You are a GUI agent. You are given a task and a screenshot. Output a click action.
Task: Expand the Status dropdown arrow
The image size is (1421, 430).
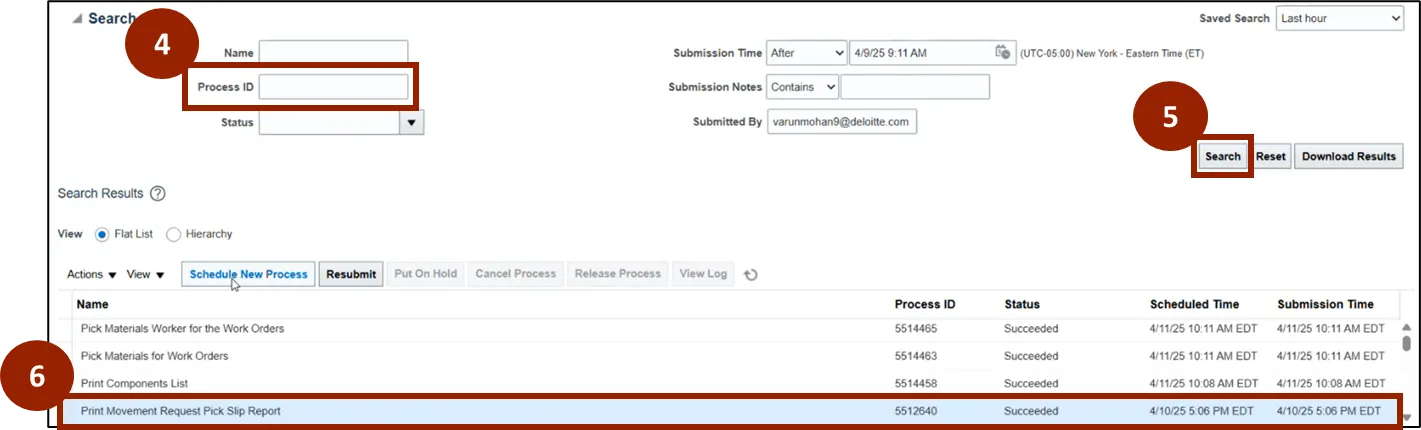412,122
